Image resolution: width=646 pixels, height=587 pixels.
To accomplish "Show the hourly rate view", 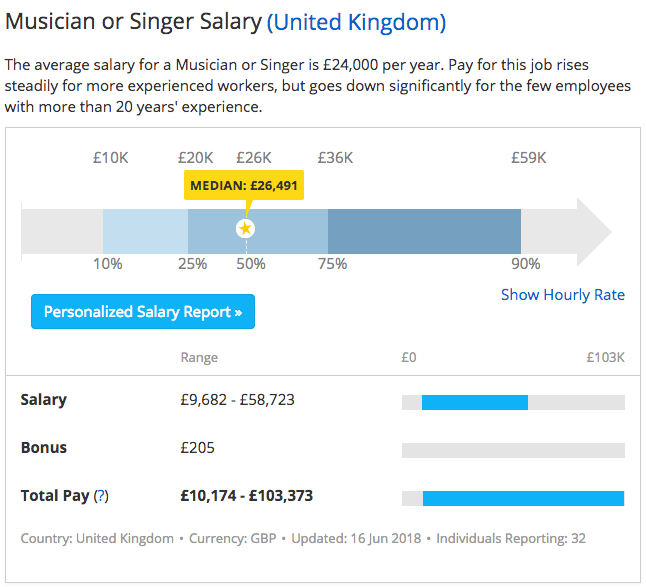I will (562, 295).
